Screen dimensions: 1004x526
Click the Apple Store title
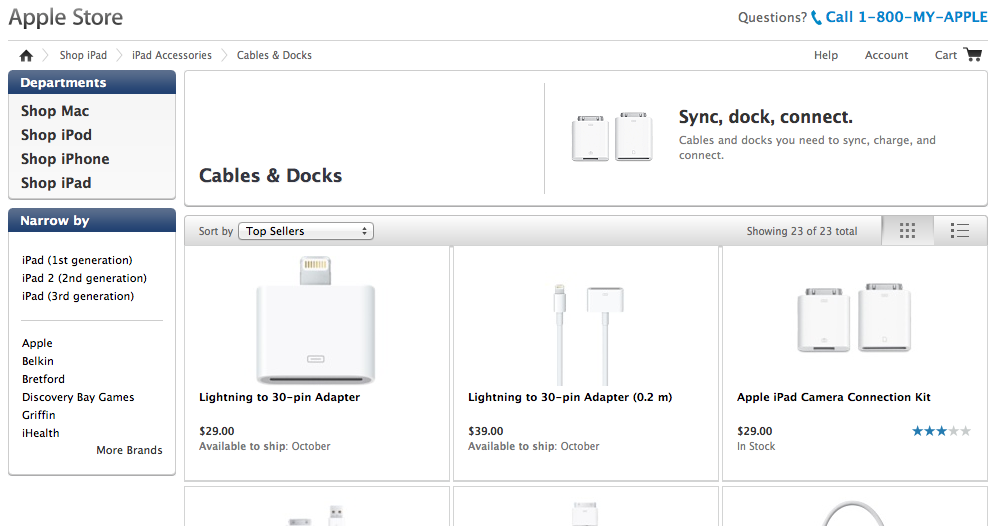coord(65,17)
